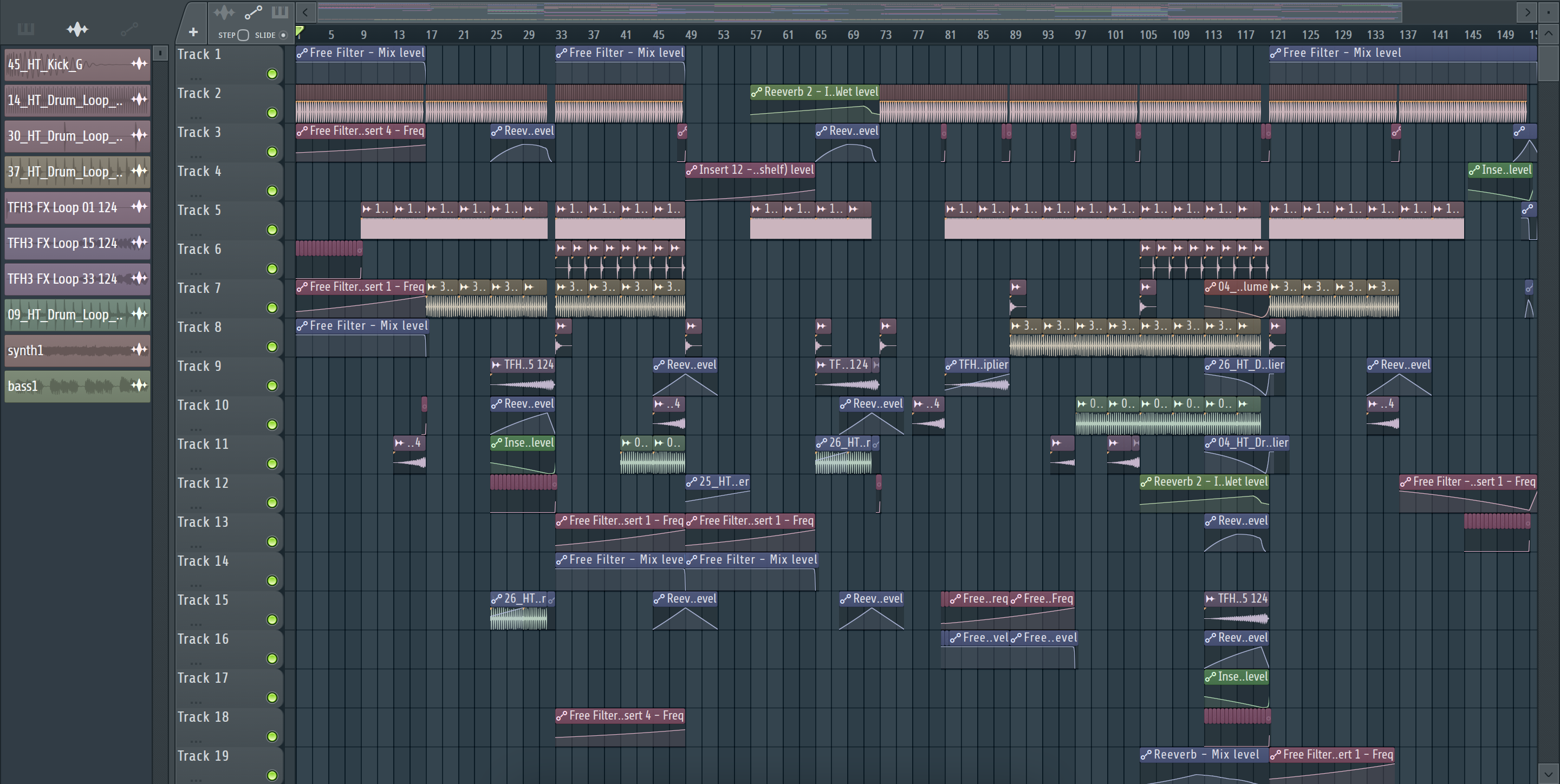Mute Track 5 with its green LED
The width and height of the screenshot is (1560, 784).
(272, 230)
